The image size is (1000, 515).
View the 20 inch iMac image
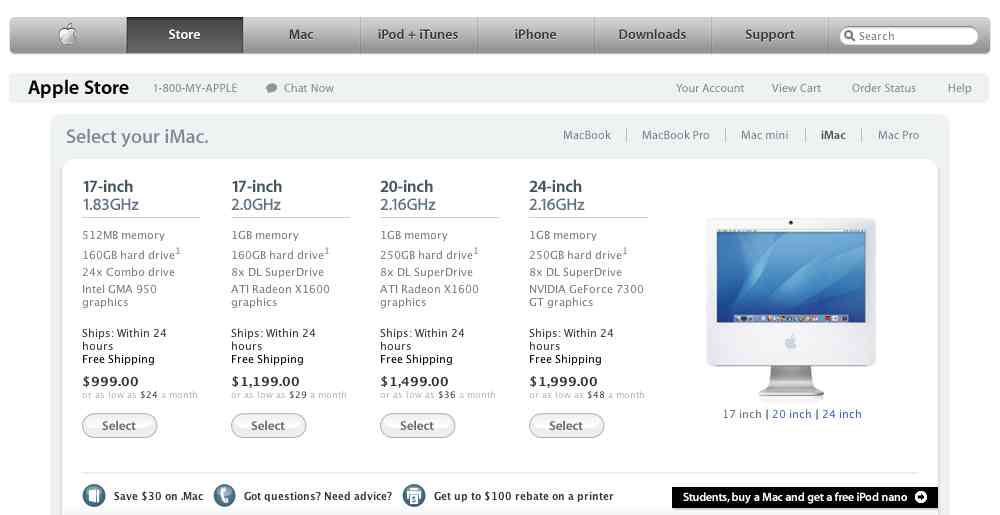pyautogui.click(x=791, y=414)
